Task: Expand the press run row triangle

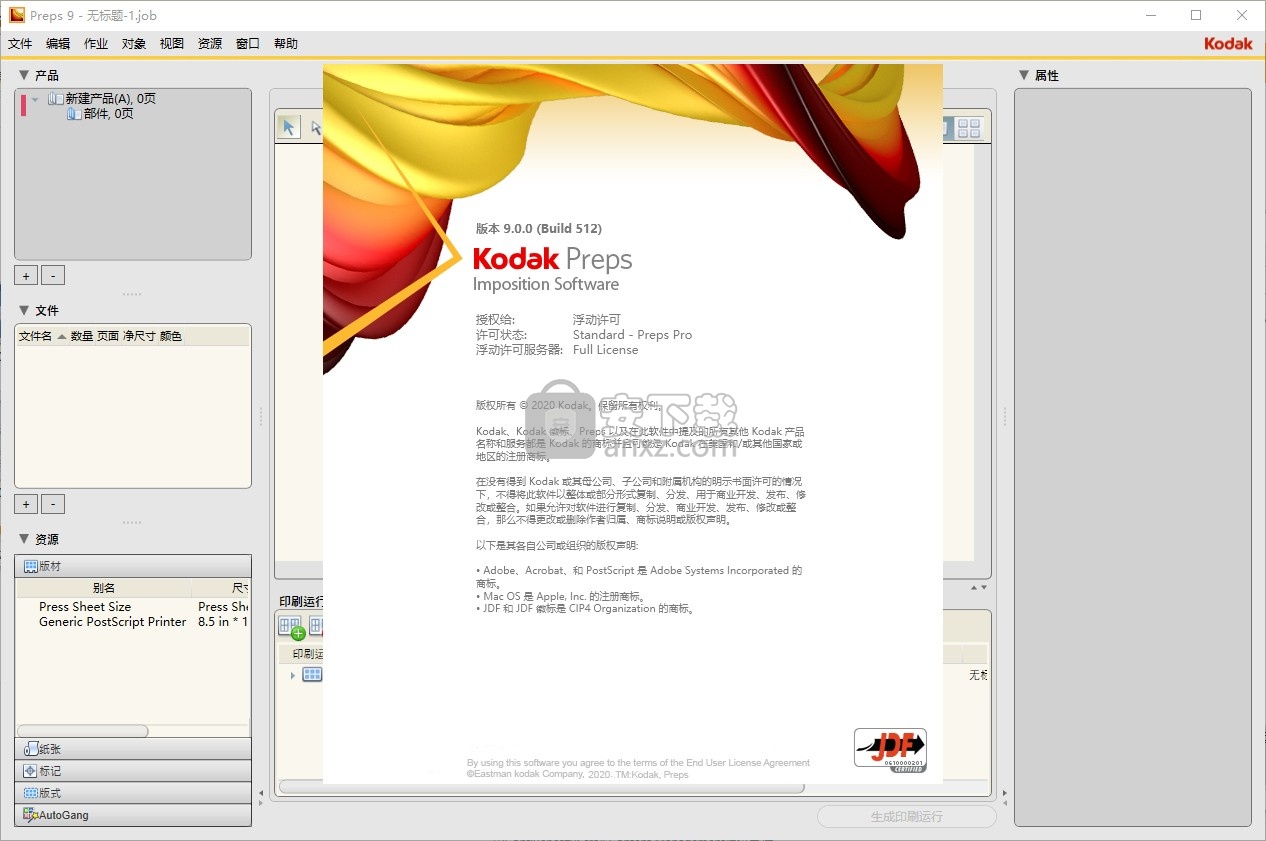Action: (293, 676)
